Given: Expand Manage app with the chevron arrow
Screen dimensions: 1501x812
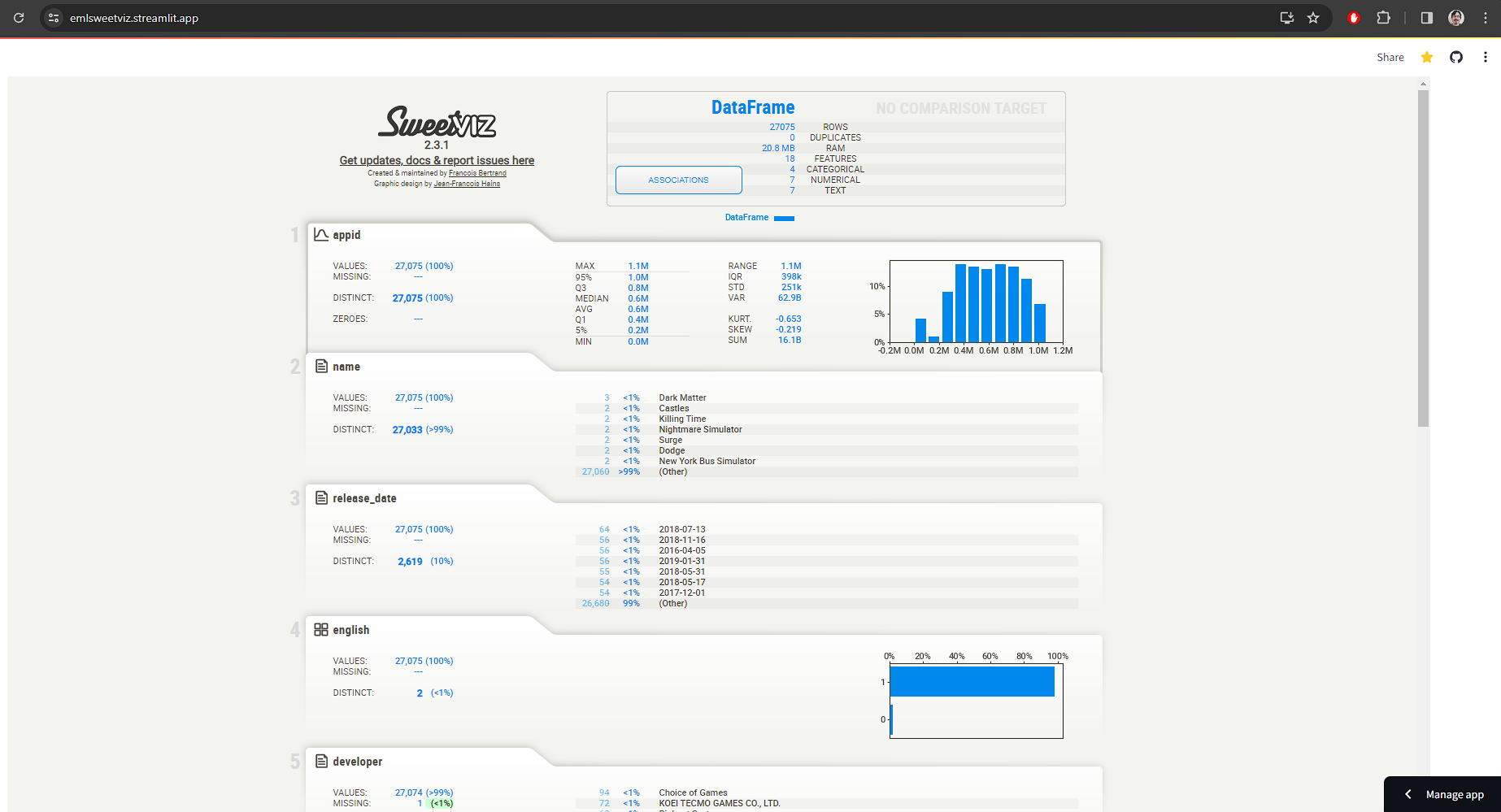Looking at the screenshot, I should click(1408, 794).
